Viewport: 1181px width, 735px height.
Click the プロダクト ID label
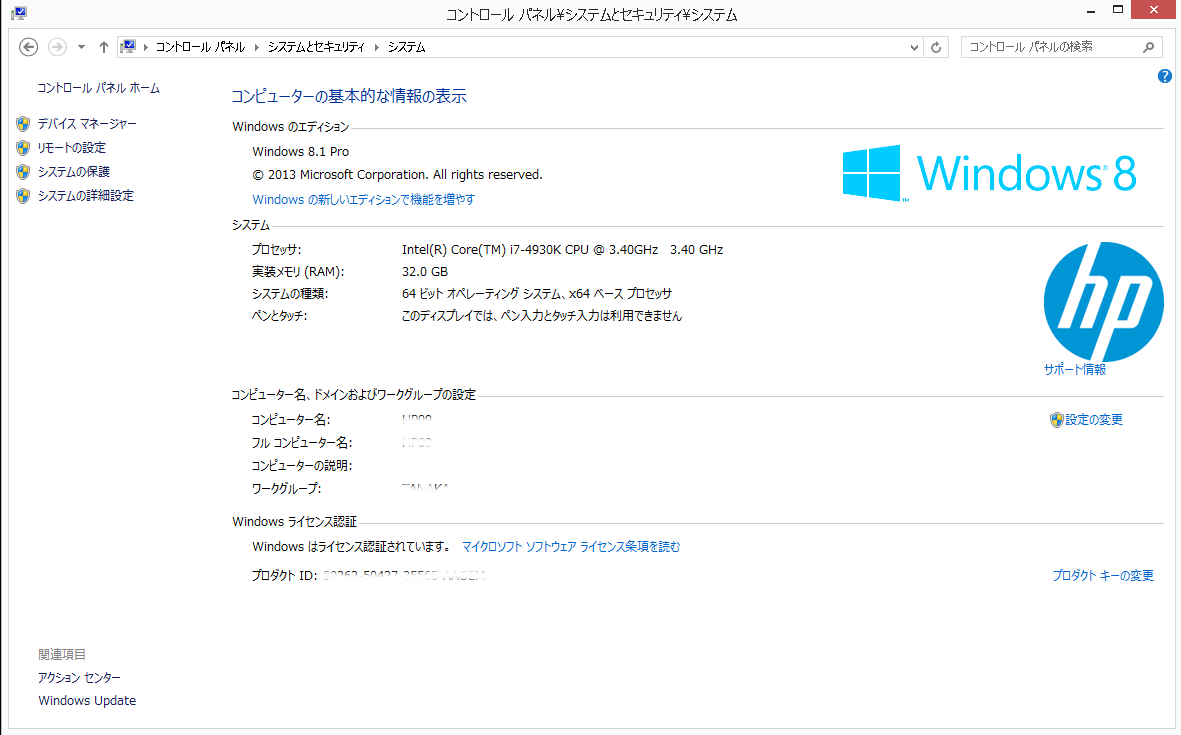pyautogui.click(x=285, y=575)
